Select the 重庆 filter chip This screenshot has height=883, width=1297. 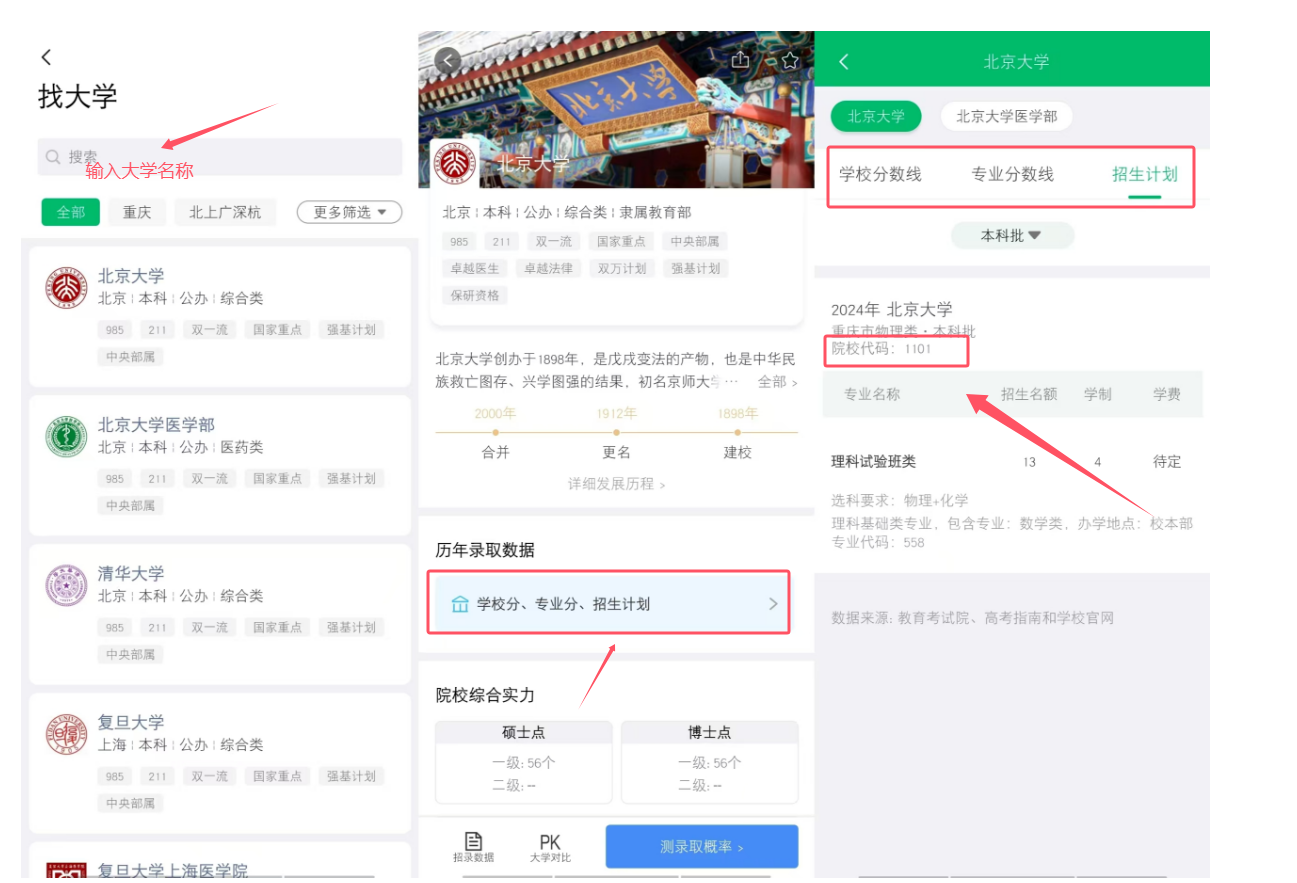137,212
